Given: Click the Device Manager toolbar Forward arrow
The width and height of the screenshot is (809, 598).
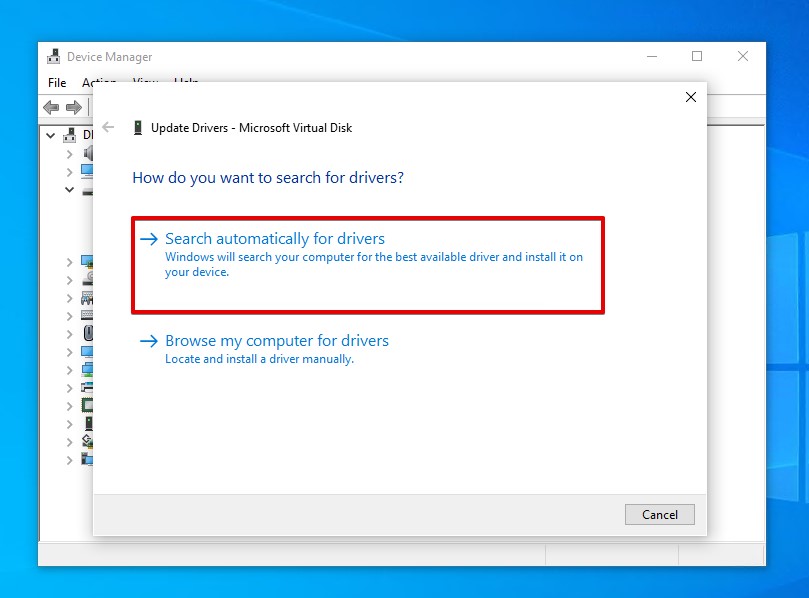Looking at the screenshot, I should (x=73, y=107).
